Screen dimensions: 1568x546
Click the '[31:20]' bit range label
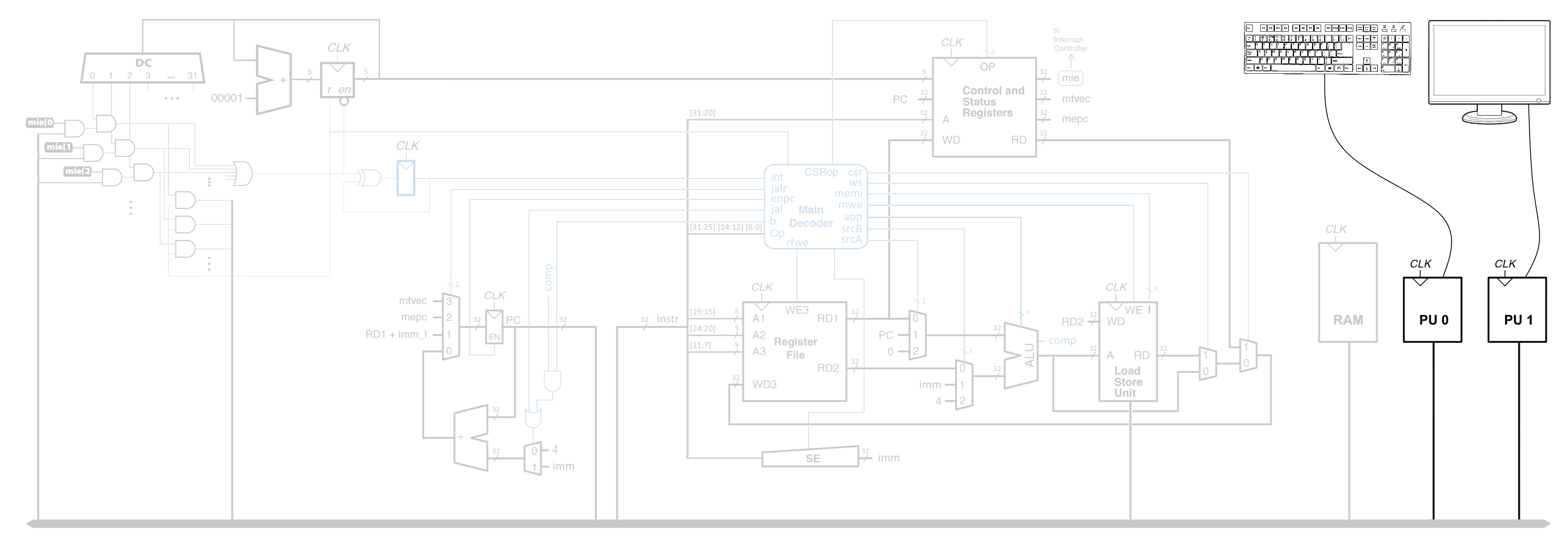tap(702, 113)
